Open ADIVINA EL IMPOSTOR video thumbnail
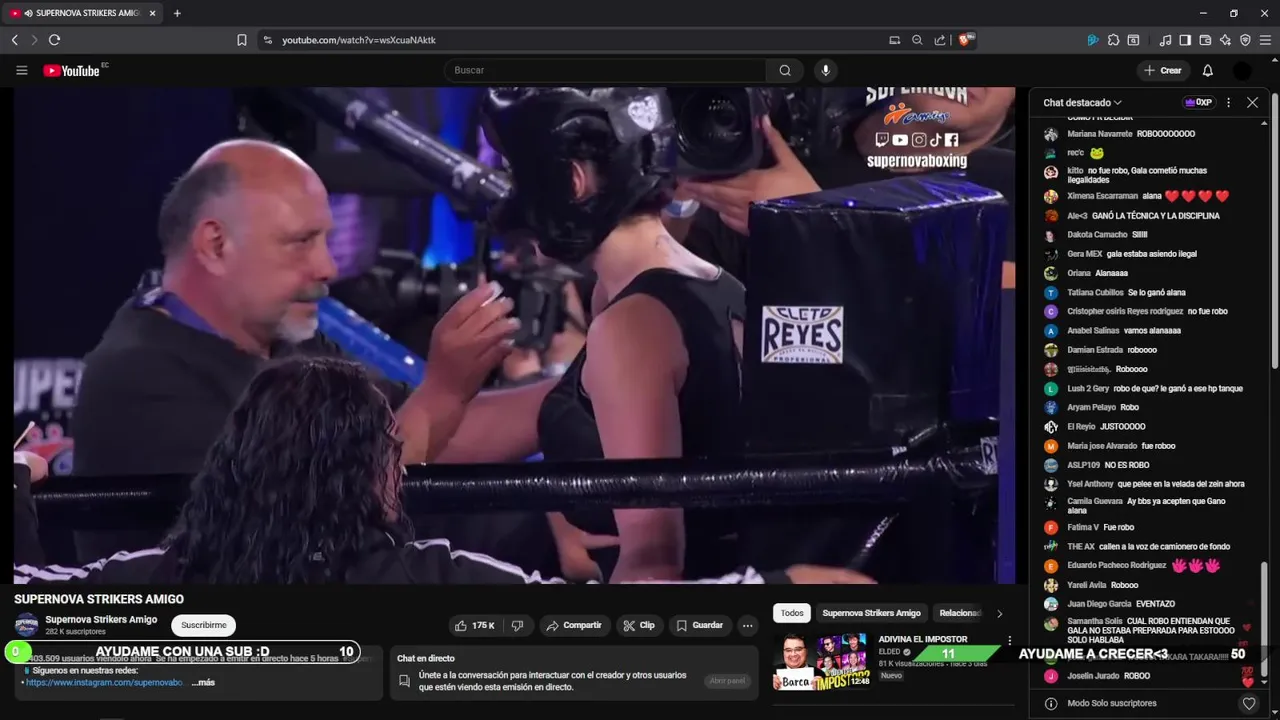Viewport: 1280px width, 720px height. point(823,662)
